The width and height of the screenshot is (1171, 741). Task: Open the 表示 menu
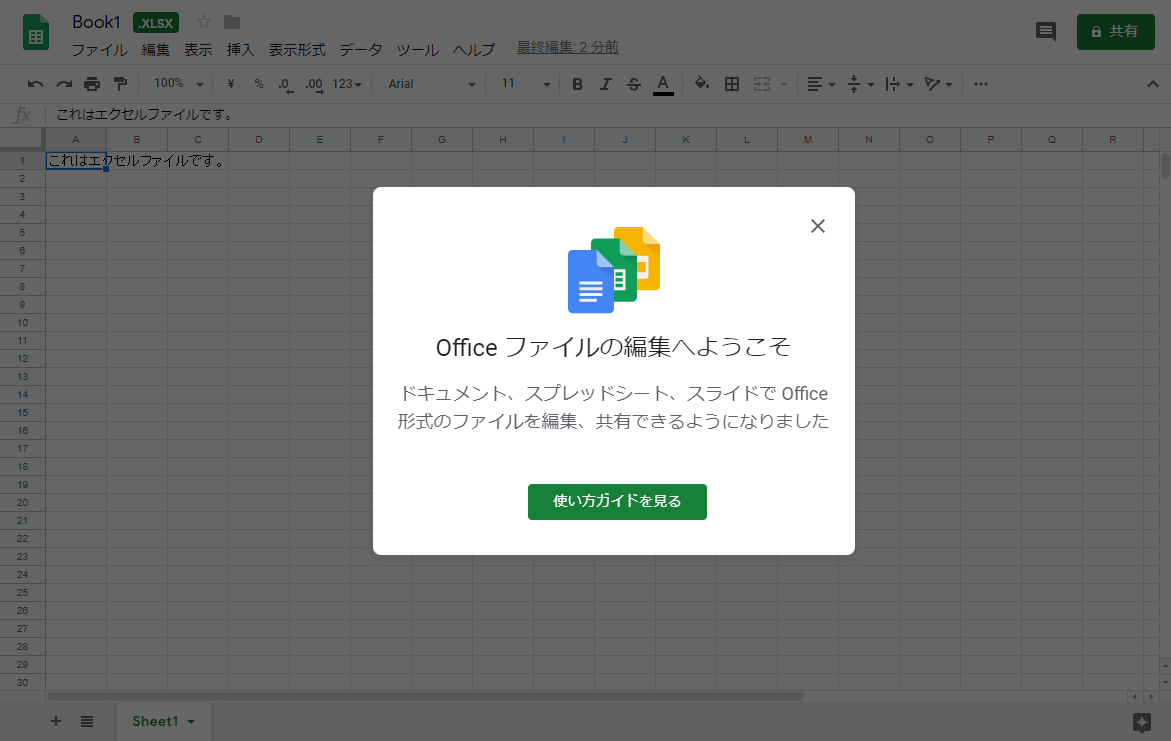tap(199, 50)
